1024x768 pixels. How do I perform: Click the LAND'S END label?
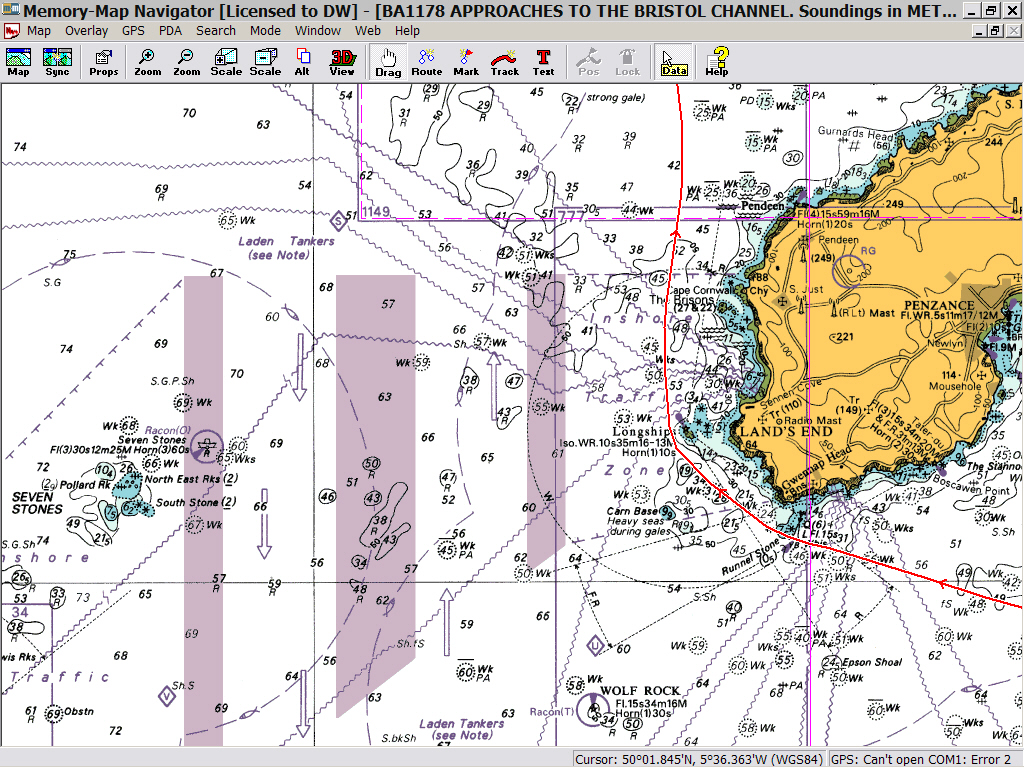[x=786, y=431]
